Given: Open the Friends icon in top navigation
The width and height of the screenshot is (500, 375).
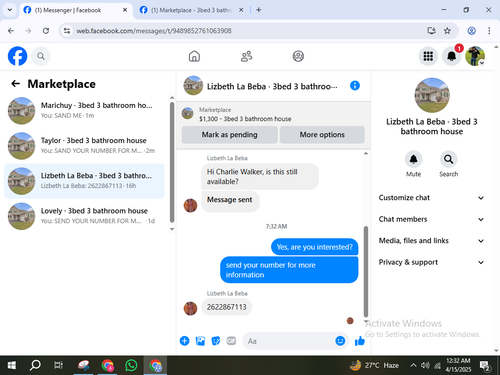Looking at the screenshot, I should click(247, 56).
